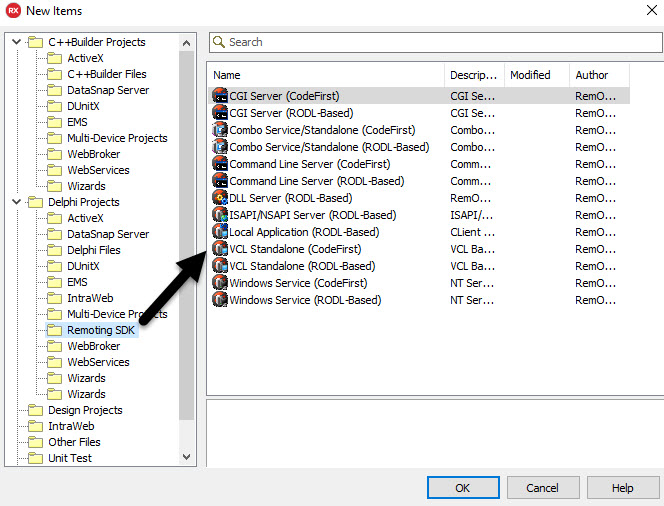Select Multi-Device Projects under C++Builder Projects
Screen dimensions: 664x506
click(117, 138)
